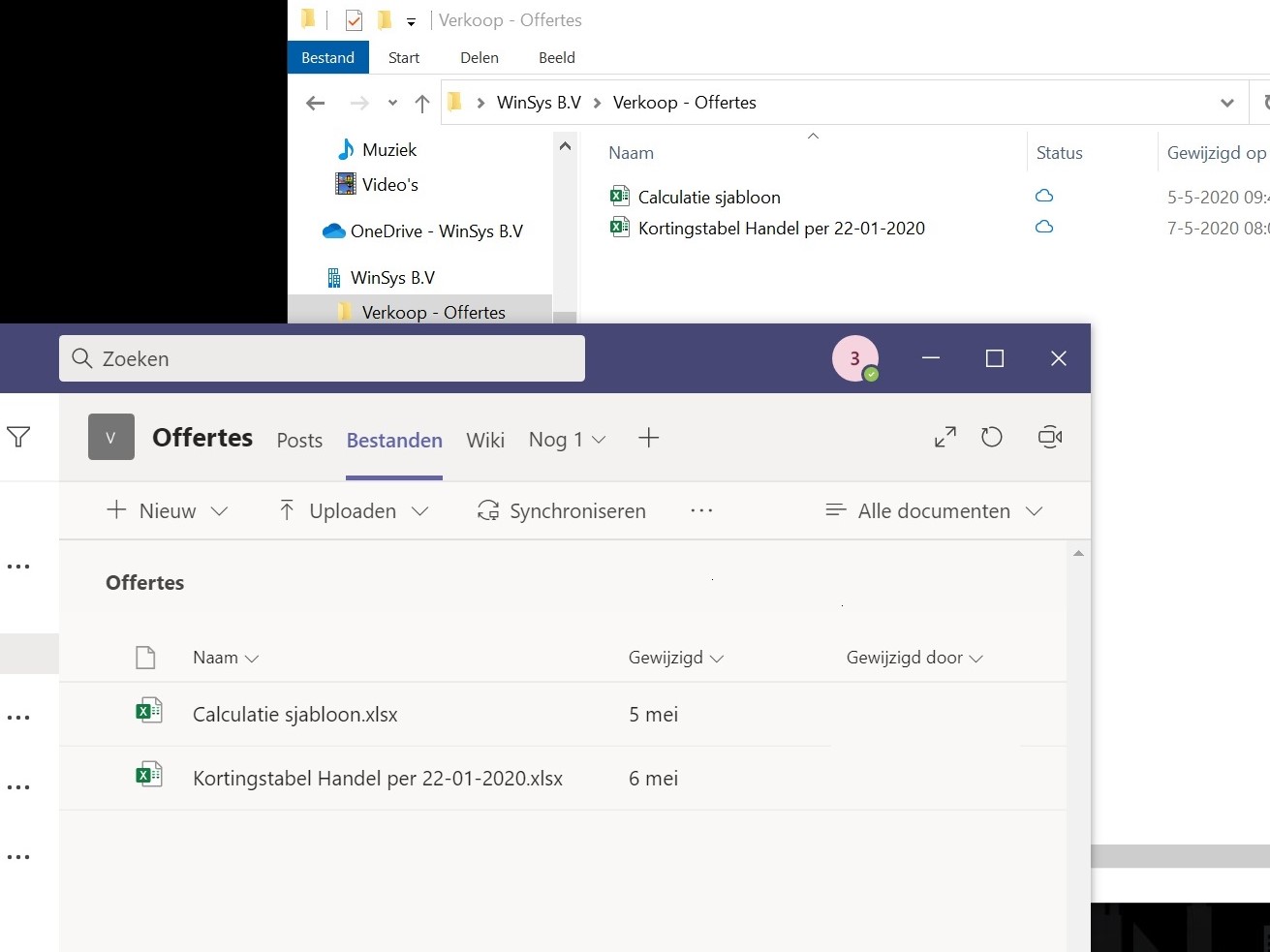Sort by Gewijzigd column in Teams
The width and height of the screenshot is (1270, 952).
676,659
